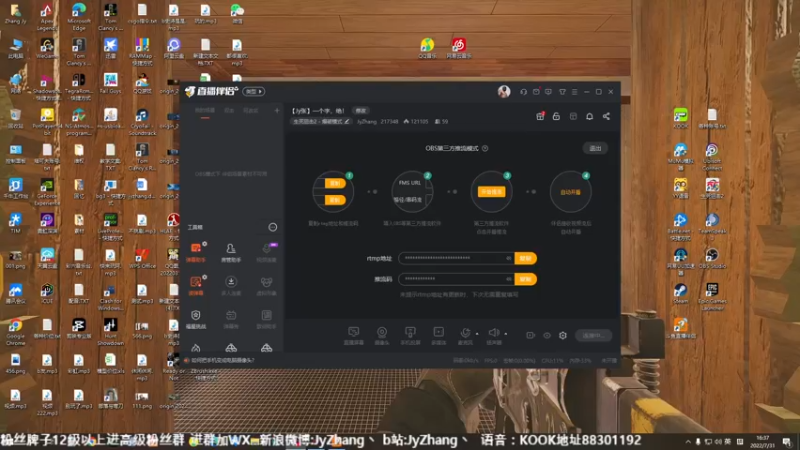Open the settings gear in bottom bar
Screen dimensions: 800x450
coord(563,335)
